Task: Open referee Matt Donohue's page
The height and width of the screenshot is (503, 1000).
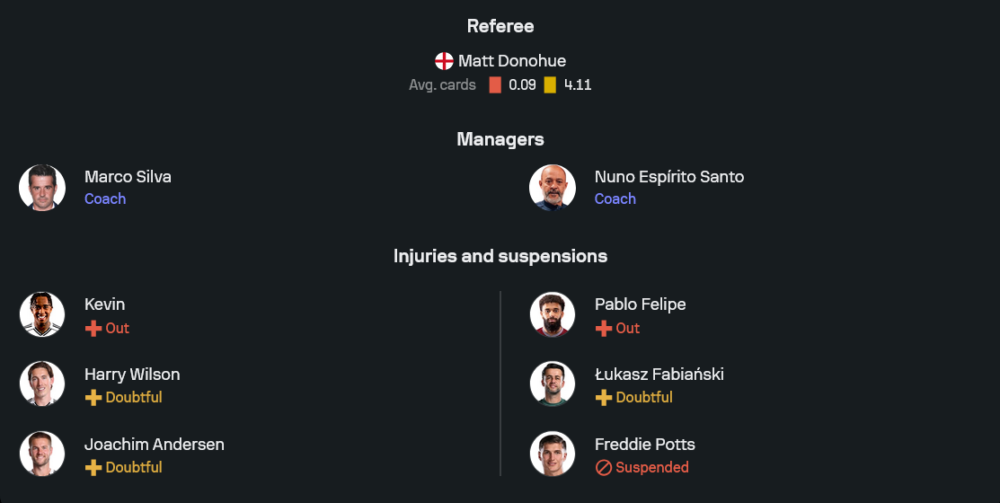Action: coord(512,61)
